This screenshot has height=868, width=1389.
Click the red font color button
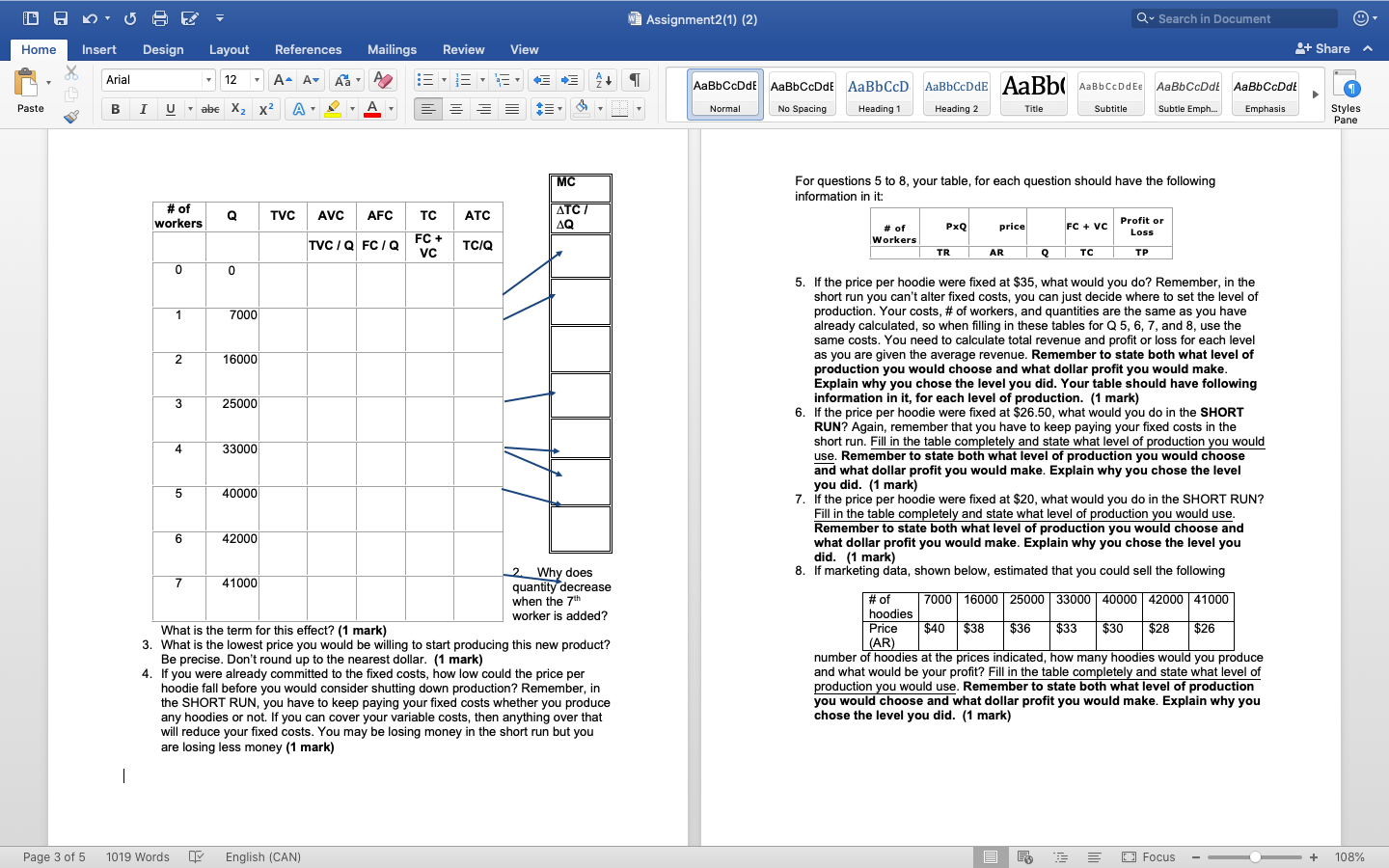click(372, 109)
